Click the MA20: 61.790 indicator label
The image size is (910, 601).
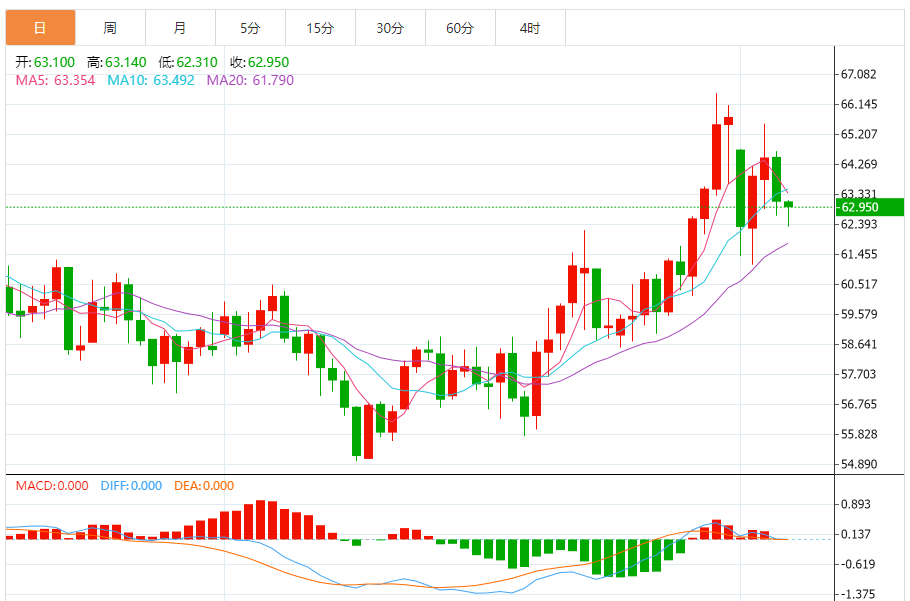click(x=250, y=80)
